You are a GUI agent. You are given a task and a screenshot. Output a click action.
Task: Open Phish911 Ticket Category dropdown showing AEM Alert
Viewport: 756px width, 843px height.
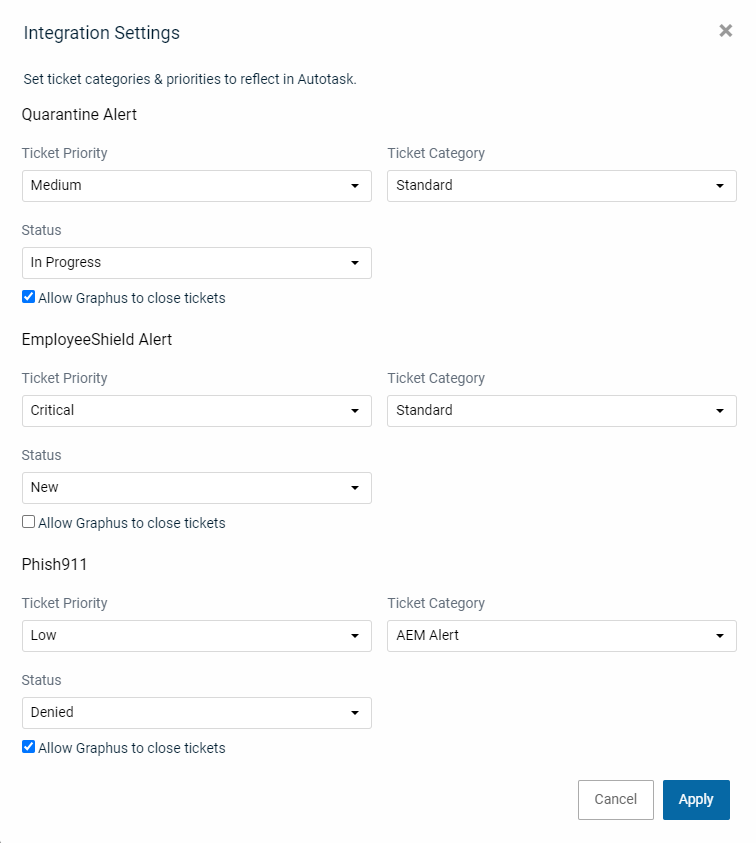[x=562, y=636]
